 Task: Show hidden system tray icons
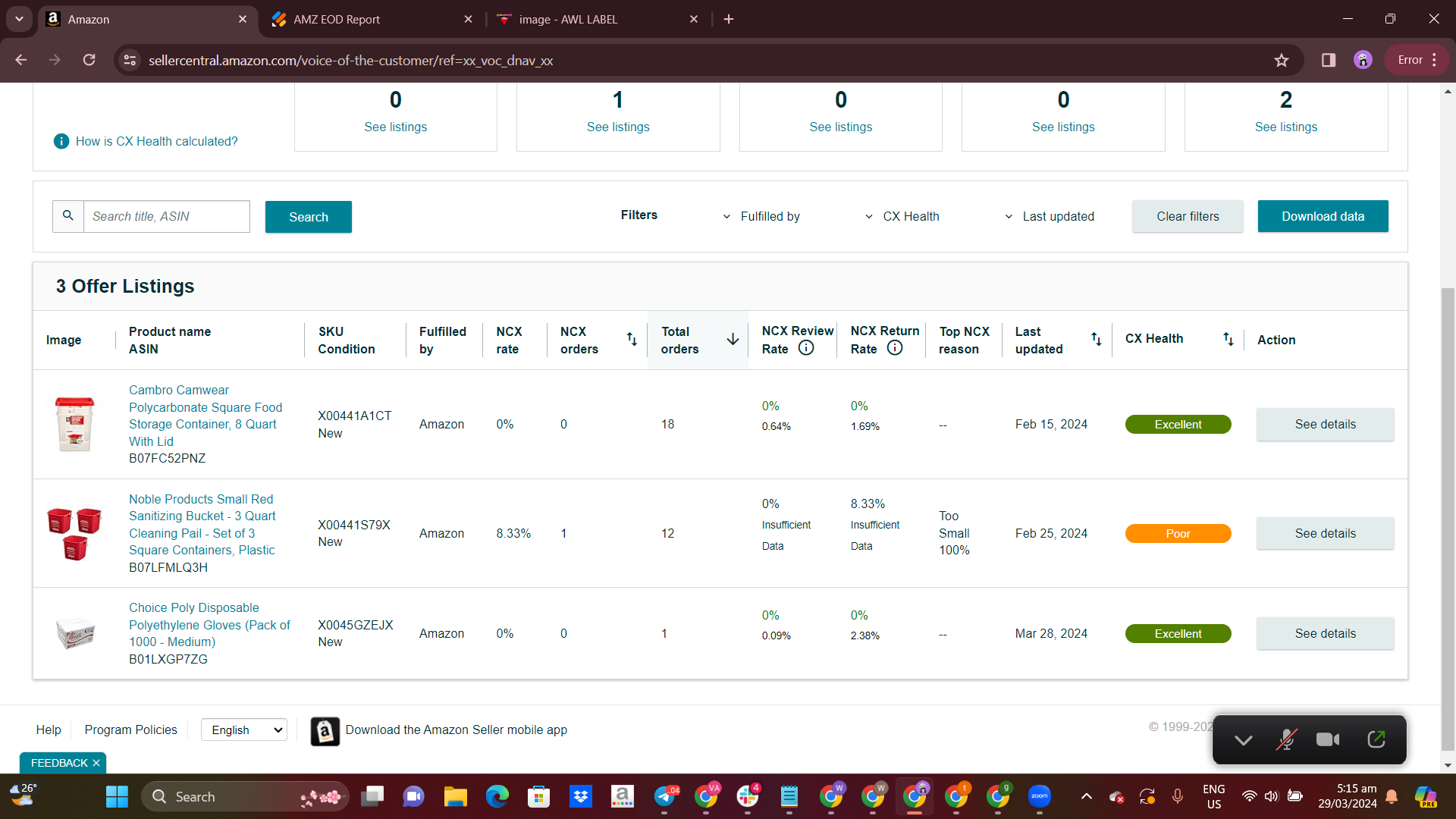pyautogui.click(x=1087, y=796)
